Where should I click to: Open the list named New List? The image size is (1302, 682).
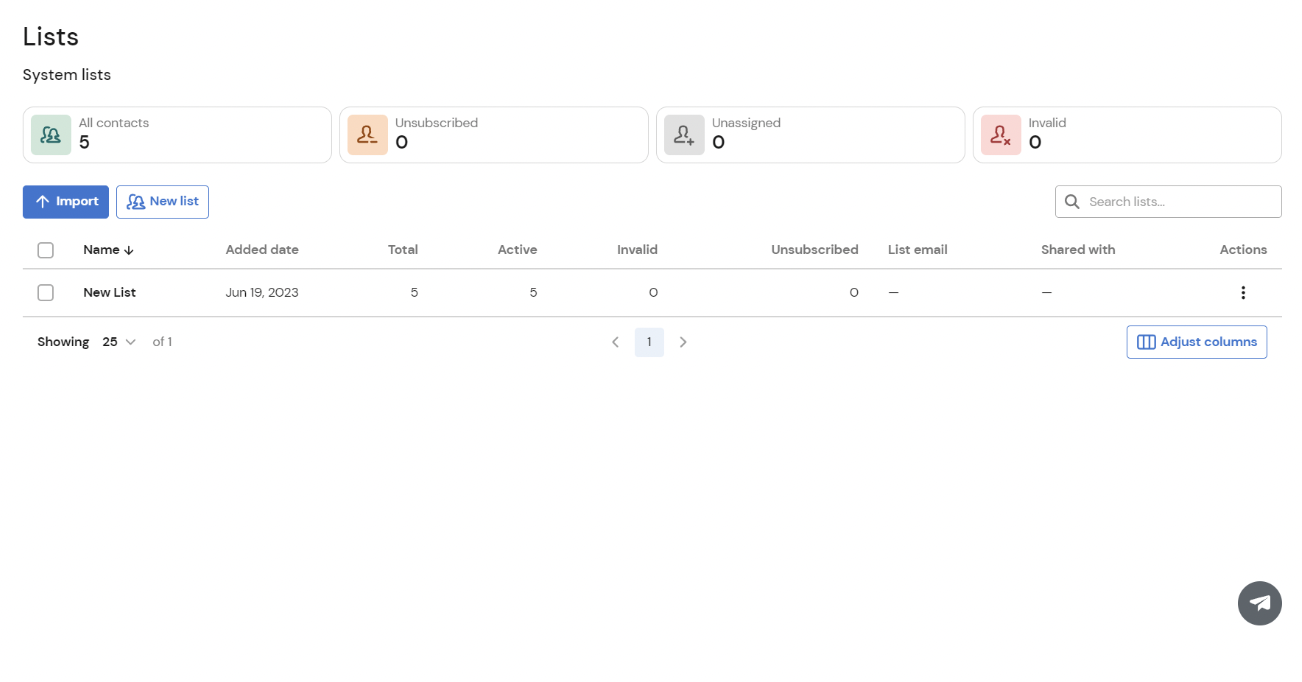109,292
